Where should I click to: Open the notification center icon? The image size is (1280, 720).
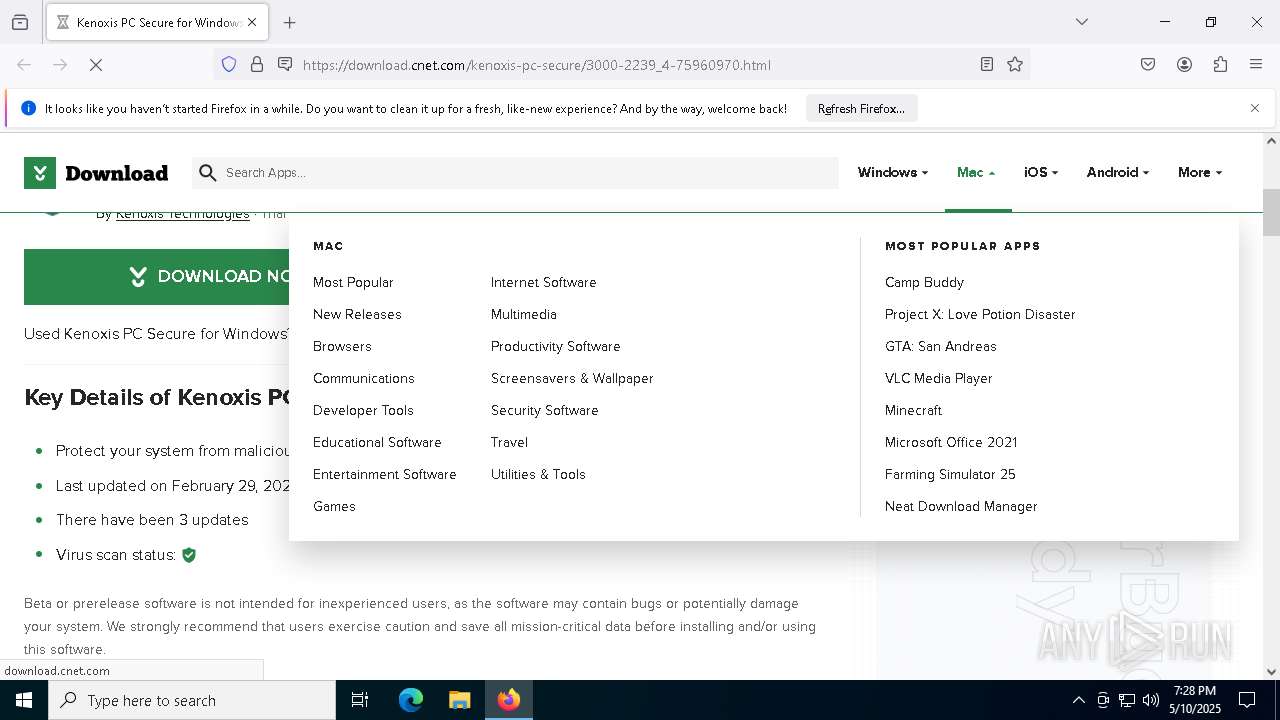pyautogui.click(x=1247, y=700)
